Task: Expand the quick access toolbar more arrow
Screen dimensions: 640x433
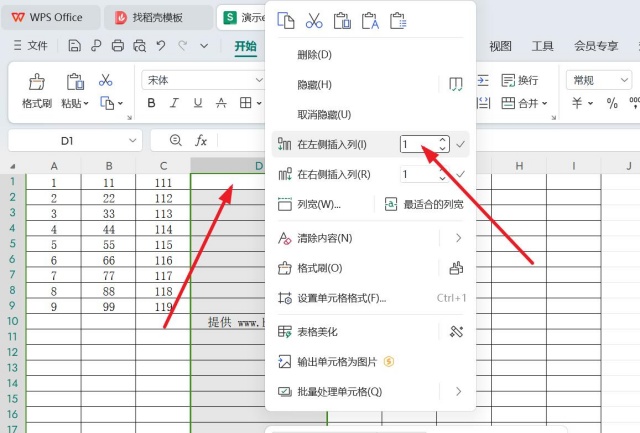Action: (204, 46)
